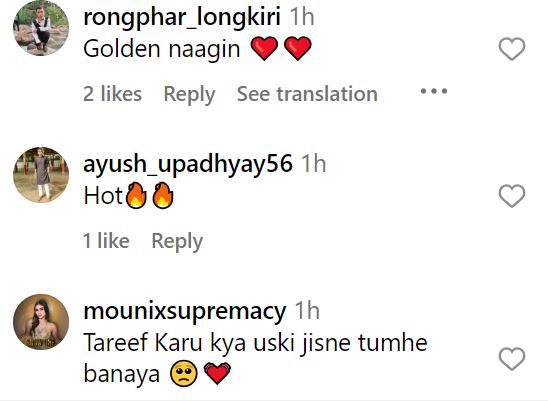The image size is (548, 401).
Task: Open rongphar_longkiri's profile picture
Action: (x=41, y=28)
